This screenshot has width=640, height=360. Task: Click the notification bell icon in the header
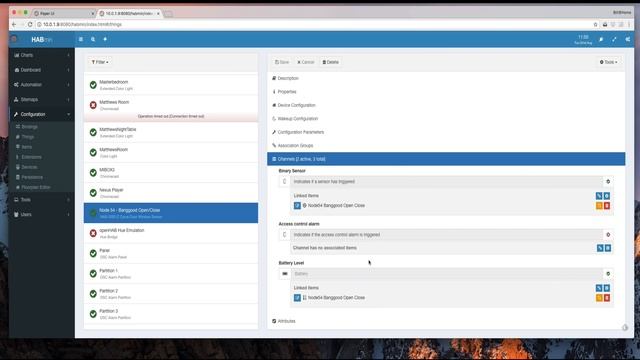(105, 39)
